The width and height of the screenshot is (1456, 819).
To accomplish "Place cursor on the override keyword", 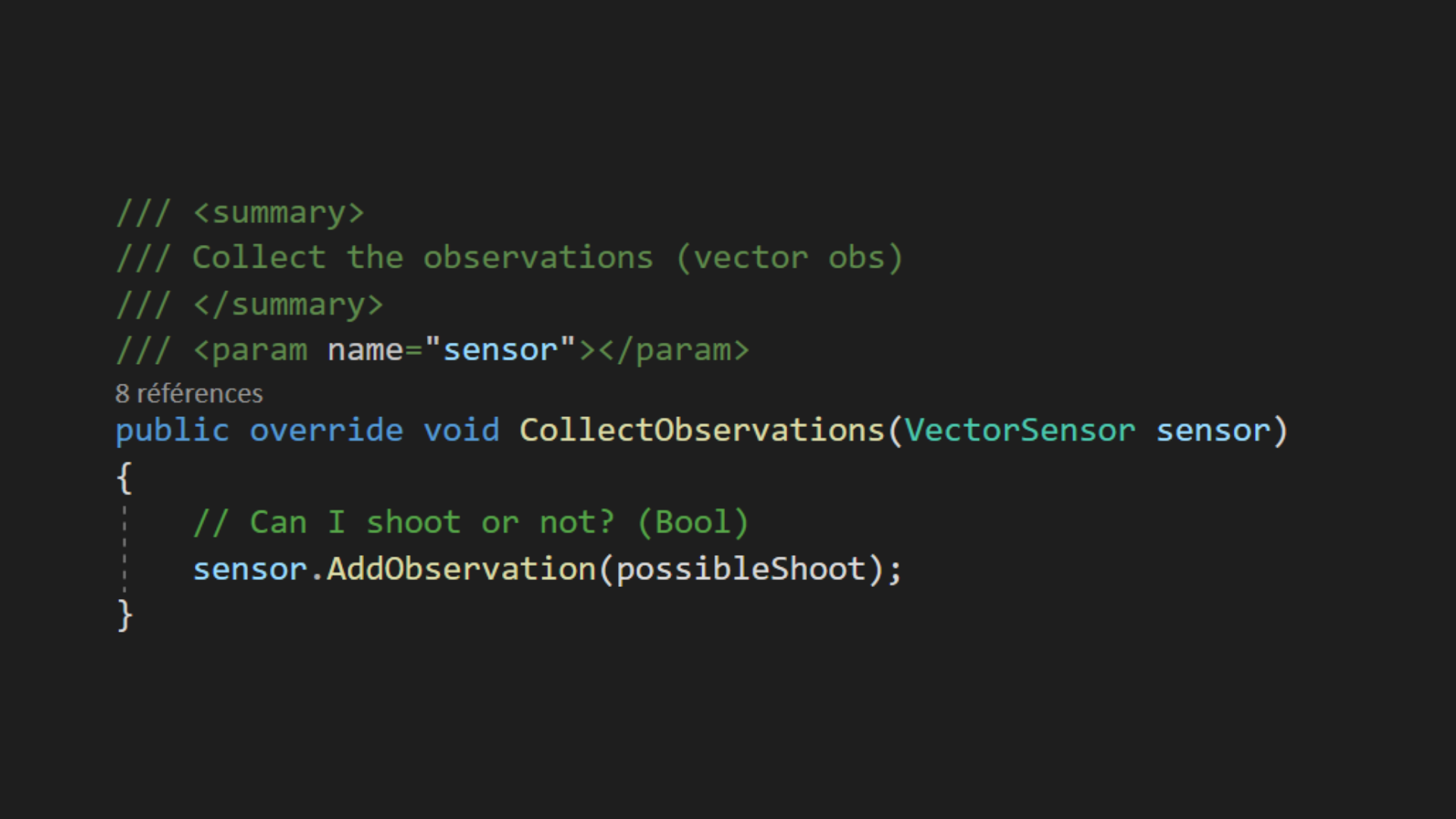I will [326, 431].
